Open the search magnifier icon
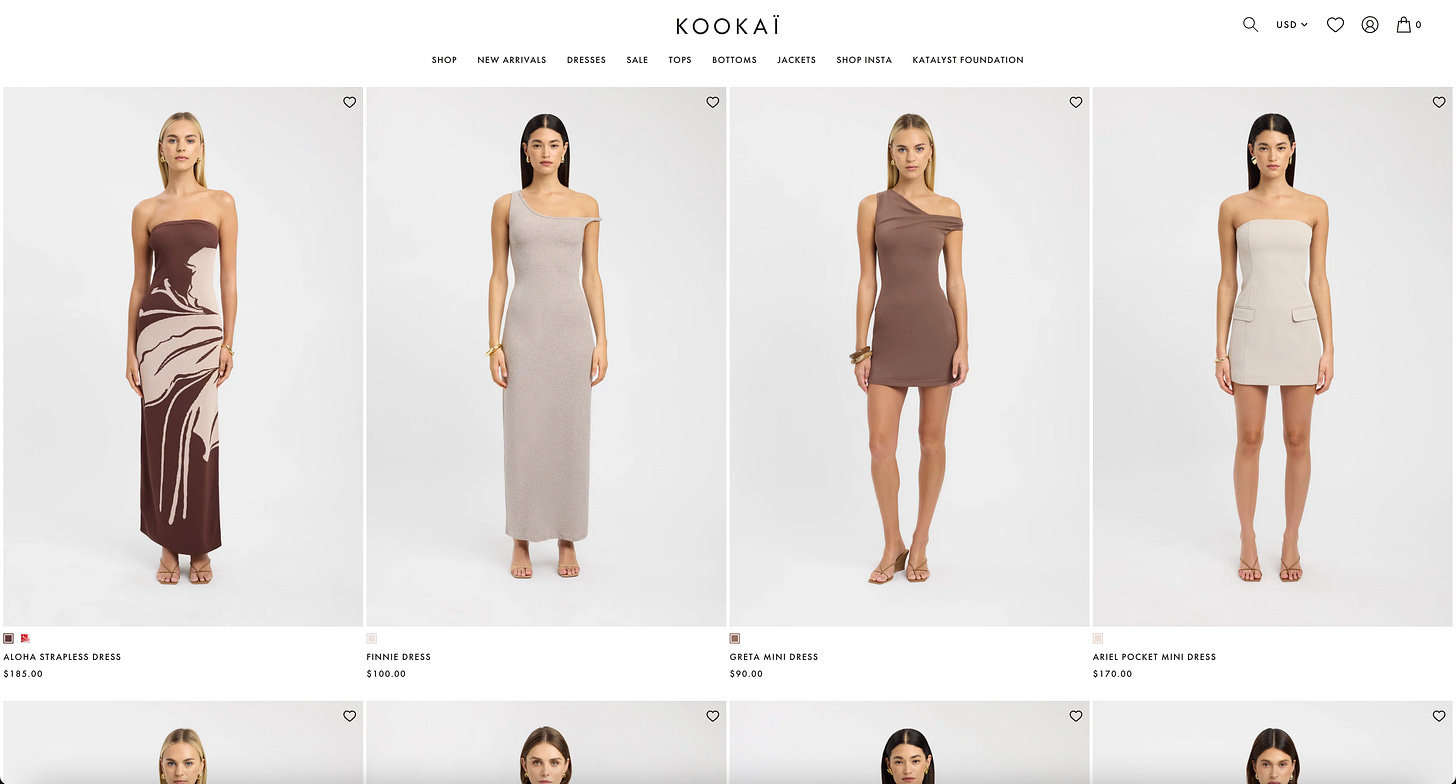 click(1250, 25)
